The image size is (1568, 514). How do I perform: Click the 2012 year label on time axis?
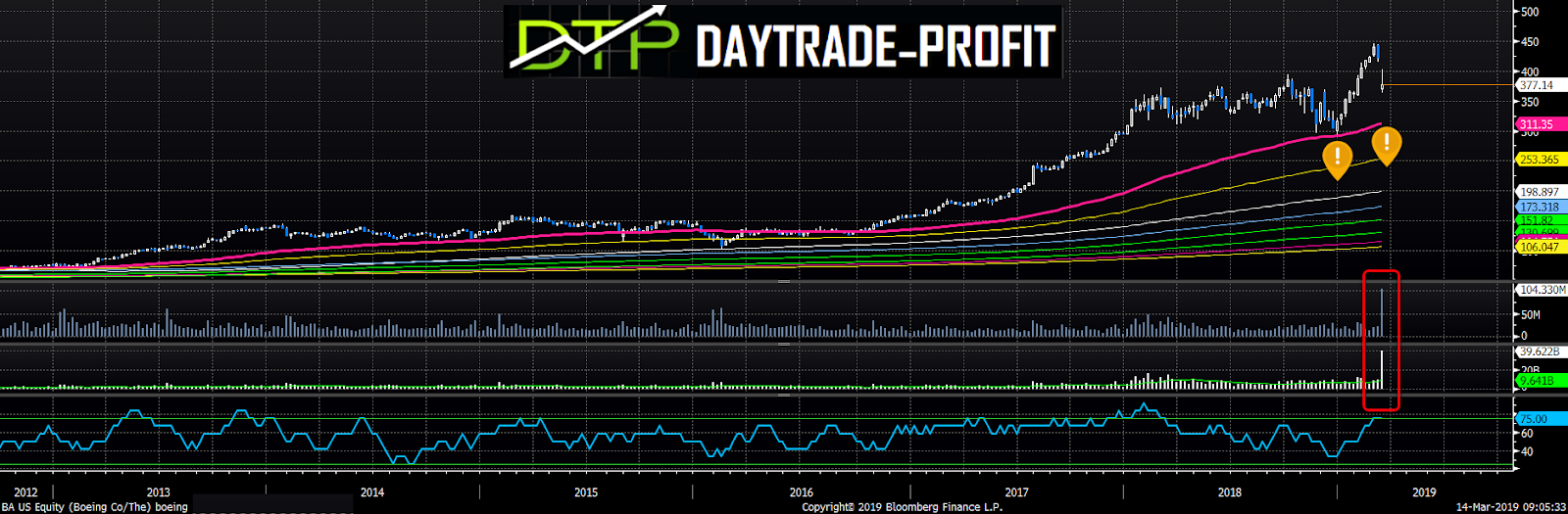click(x=26, y=492)
